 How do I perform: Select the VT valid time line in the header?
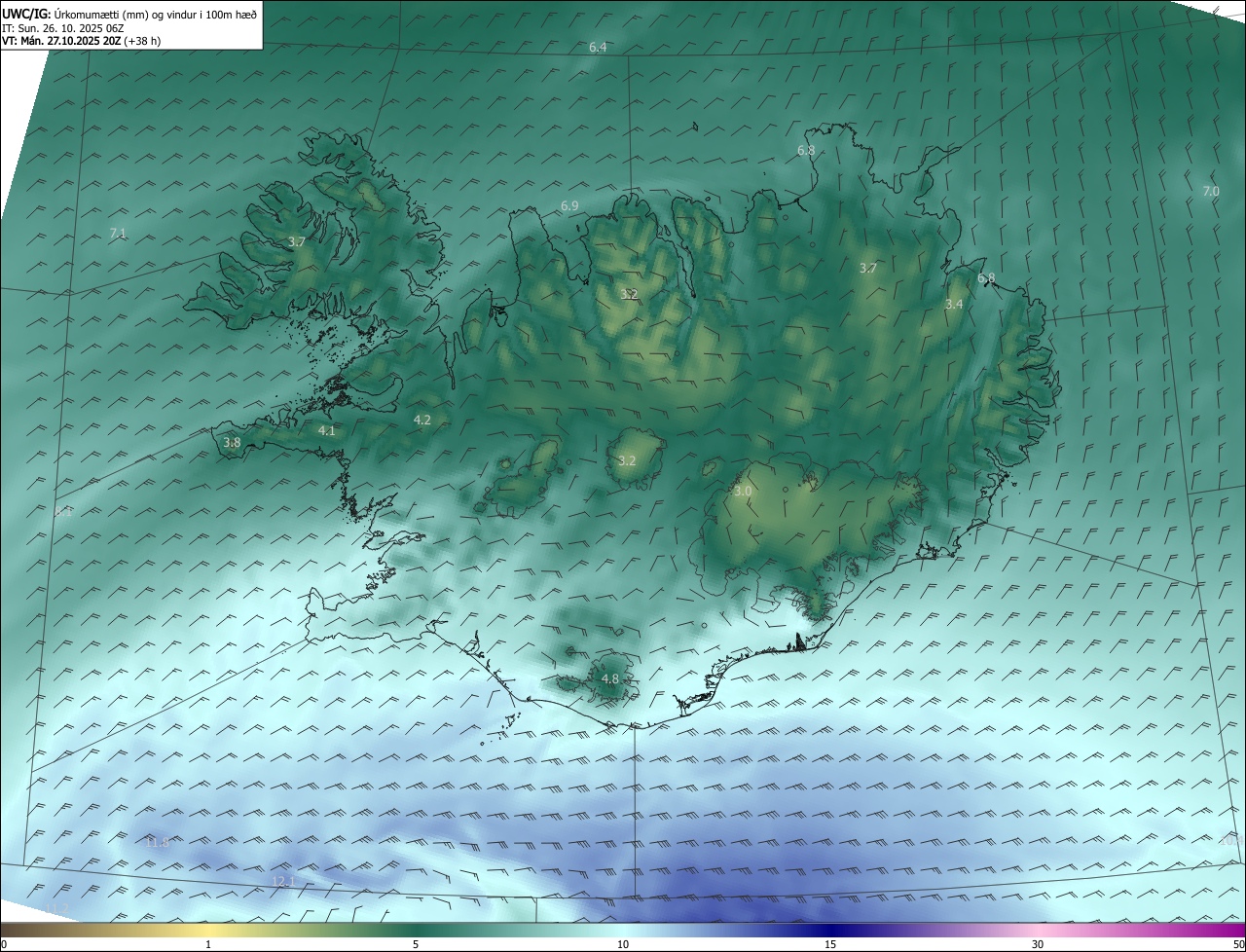click(81, 41)
